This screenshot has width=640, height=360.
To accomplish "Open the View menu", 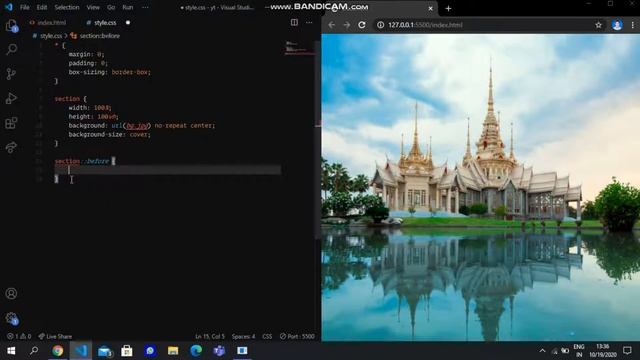I will point(93,7).
